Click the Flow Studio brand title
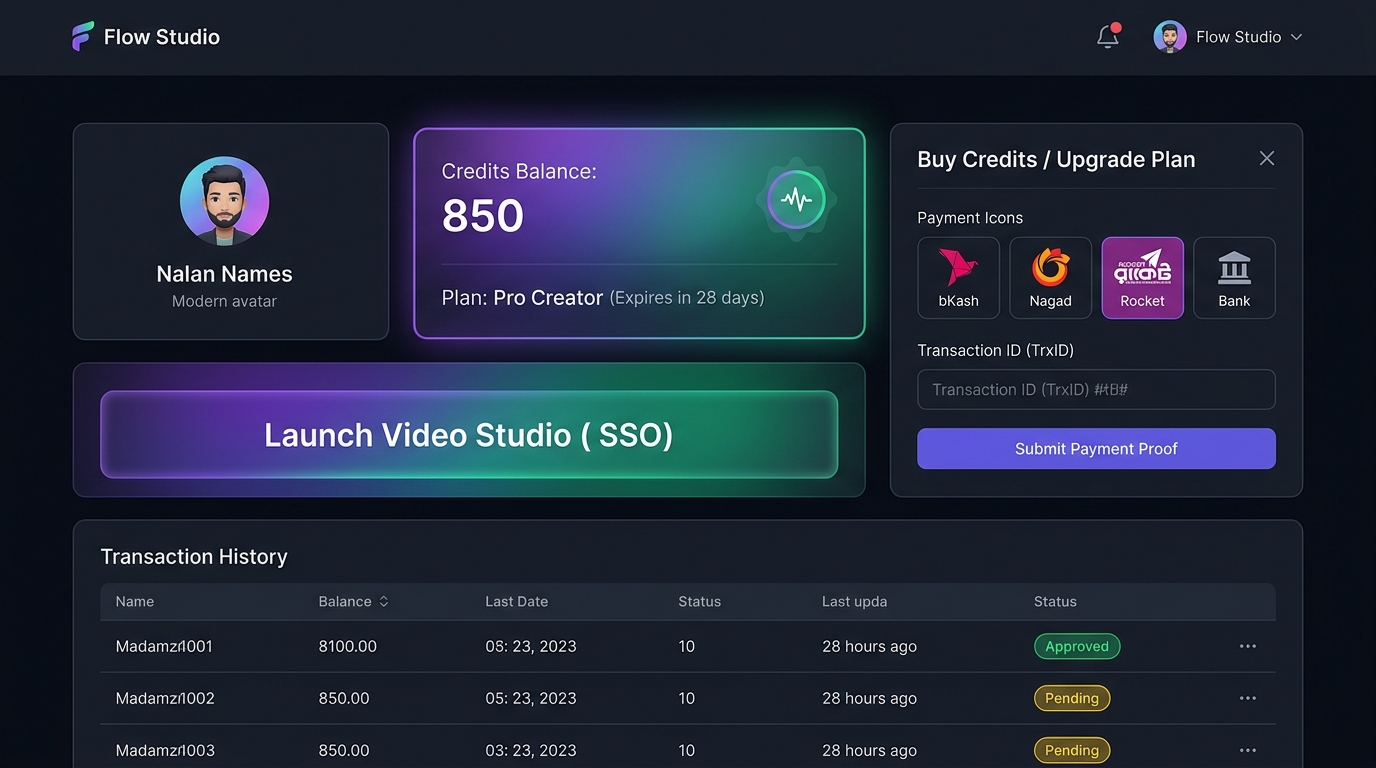The image size is (1376, 768). (162, 37)
